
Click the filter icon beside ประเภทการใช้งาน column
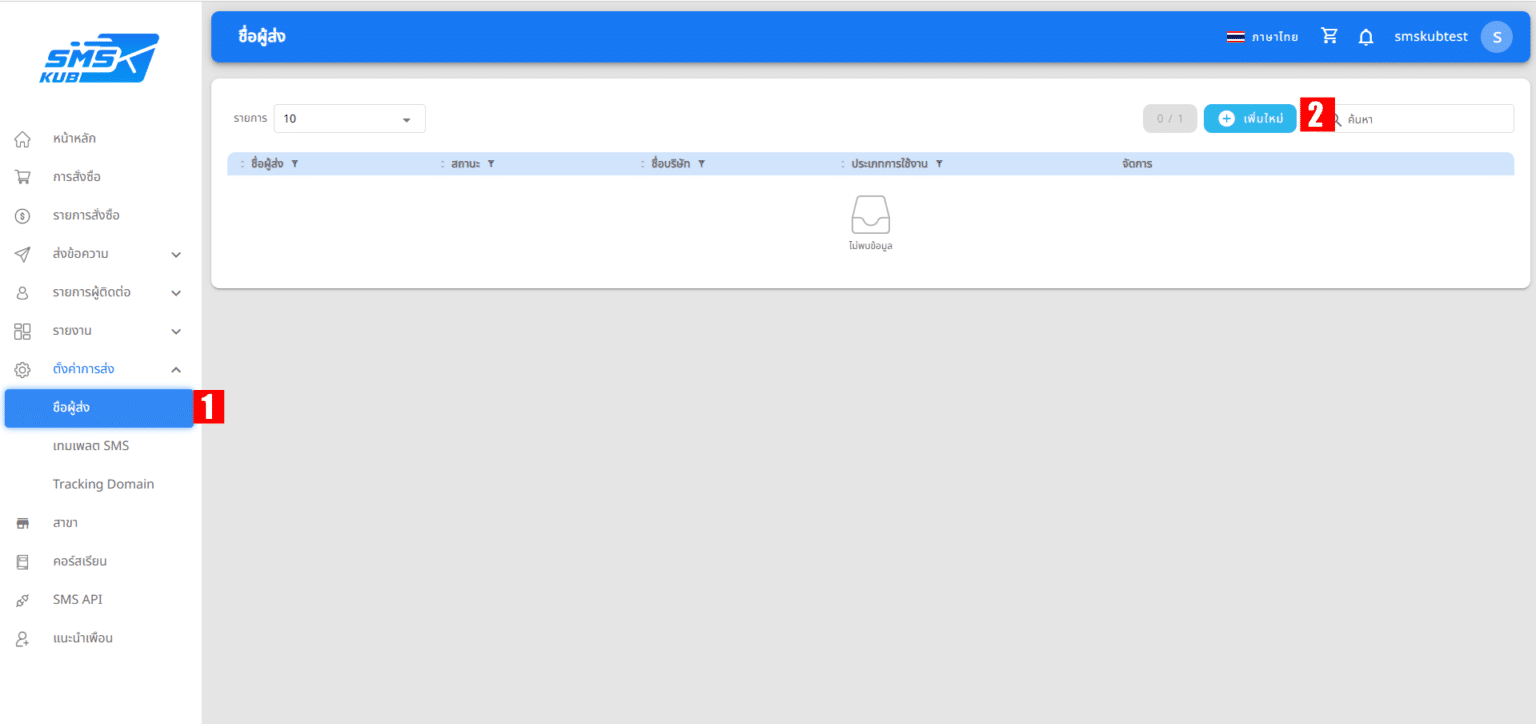tap(939, 164)
